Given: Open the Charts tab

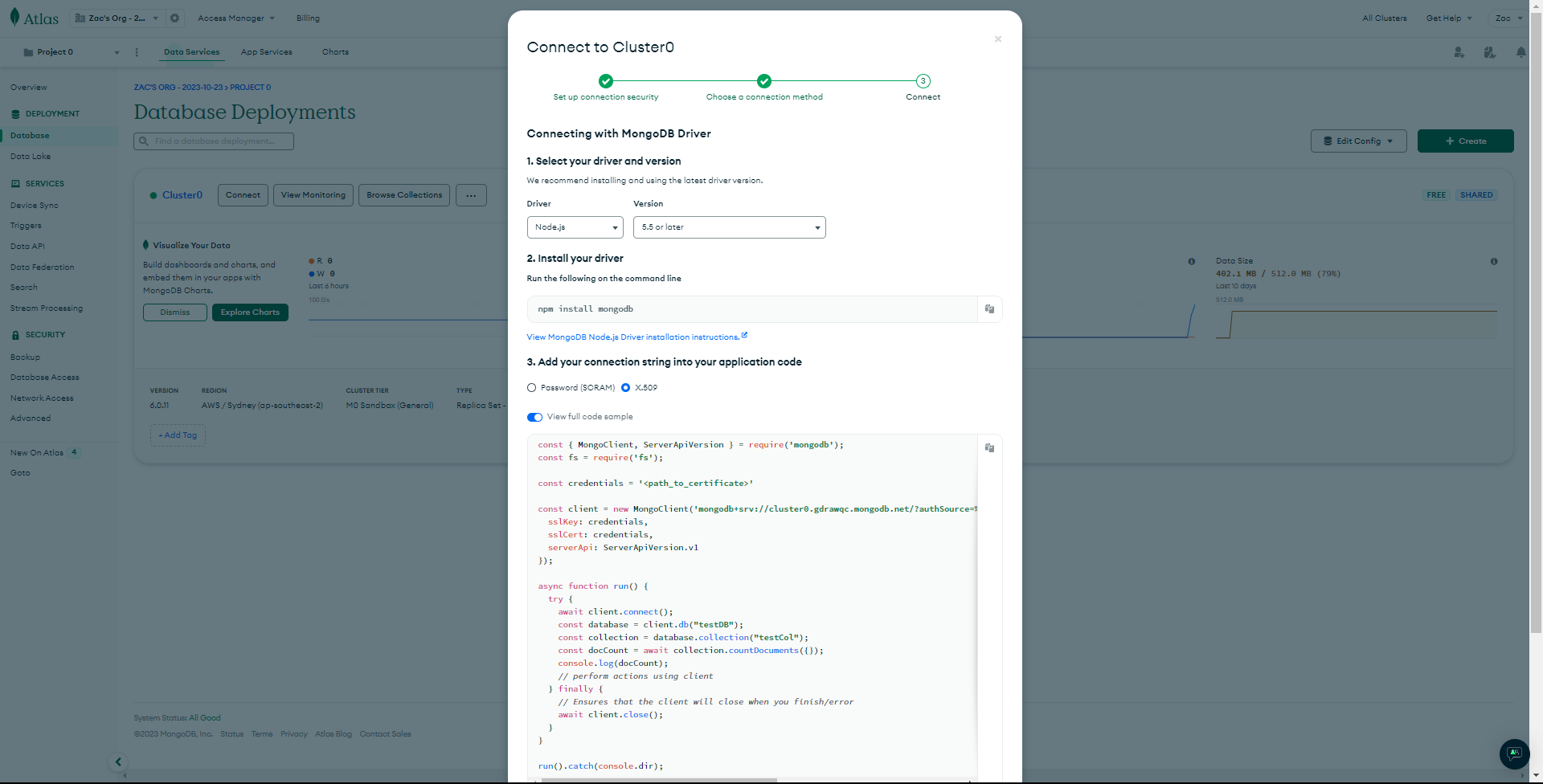Looking at the screenshot, I should pyautogui.click(x=335, y=52).
